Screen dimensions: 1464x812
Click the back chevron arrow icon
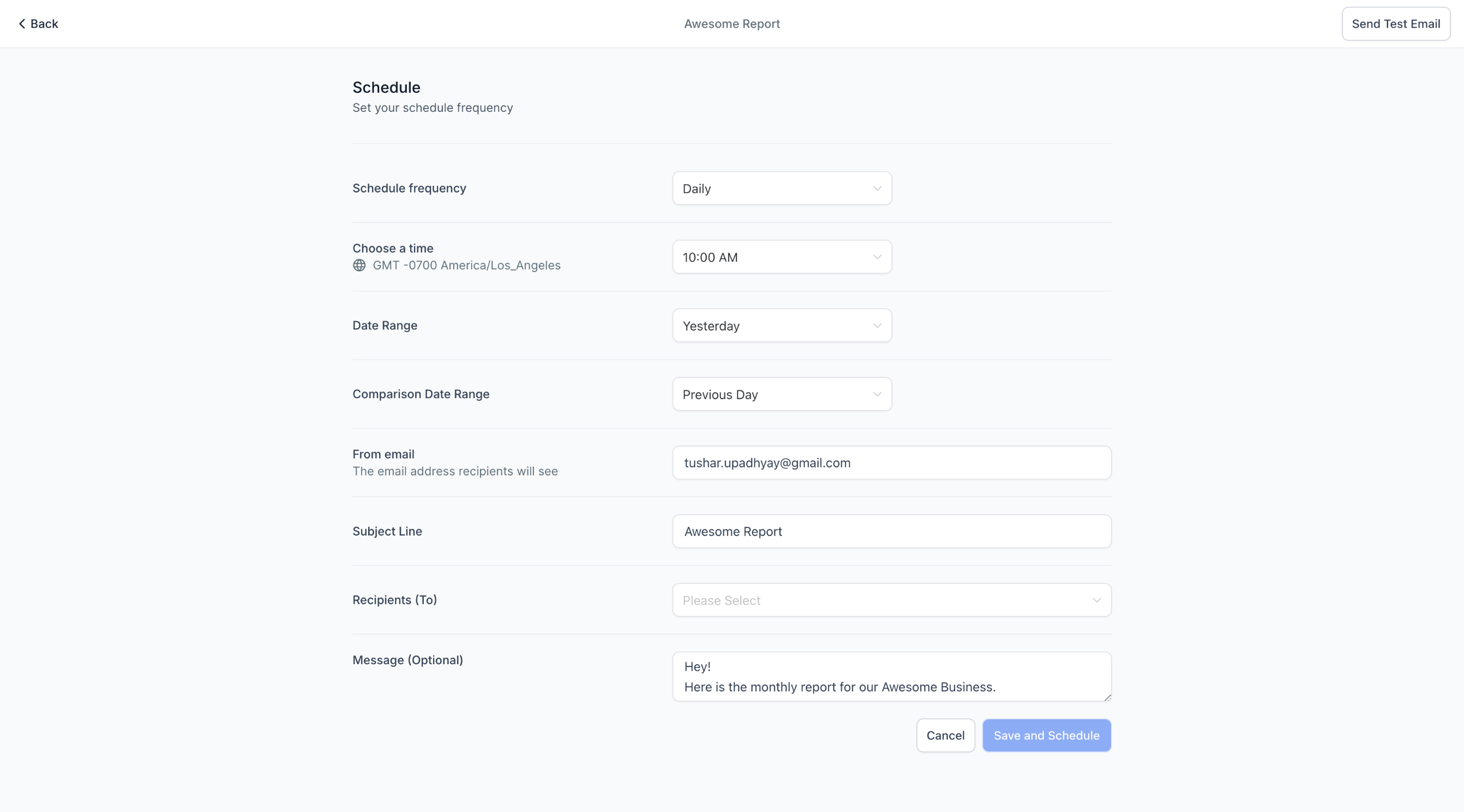click(x=22, y=24)
